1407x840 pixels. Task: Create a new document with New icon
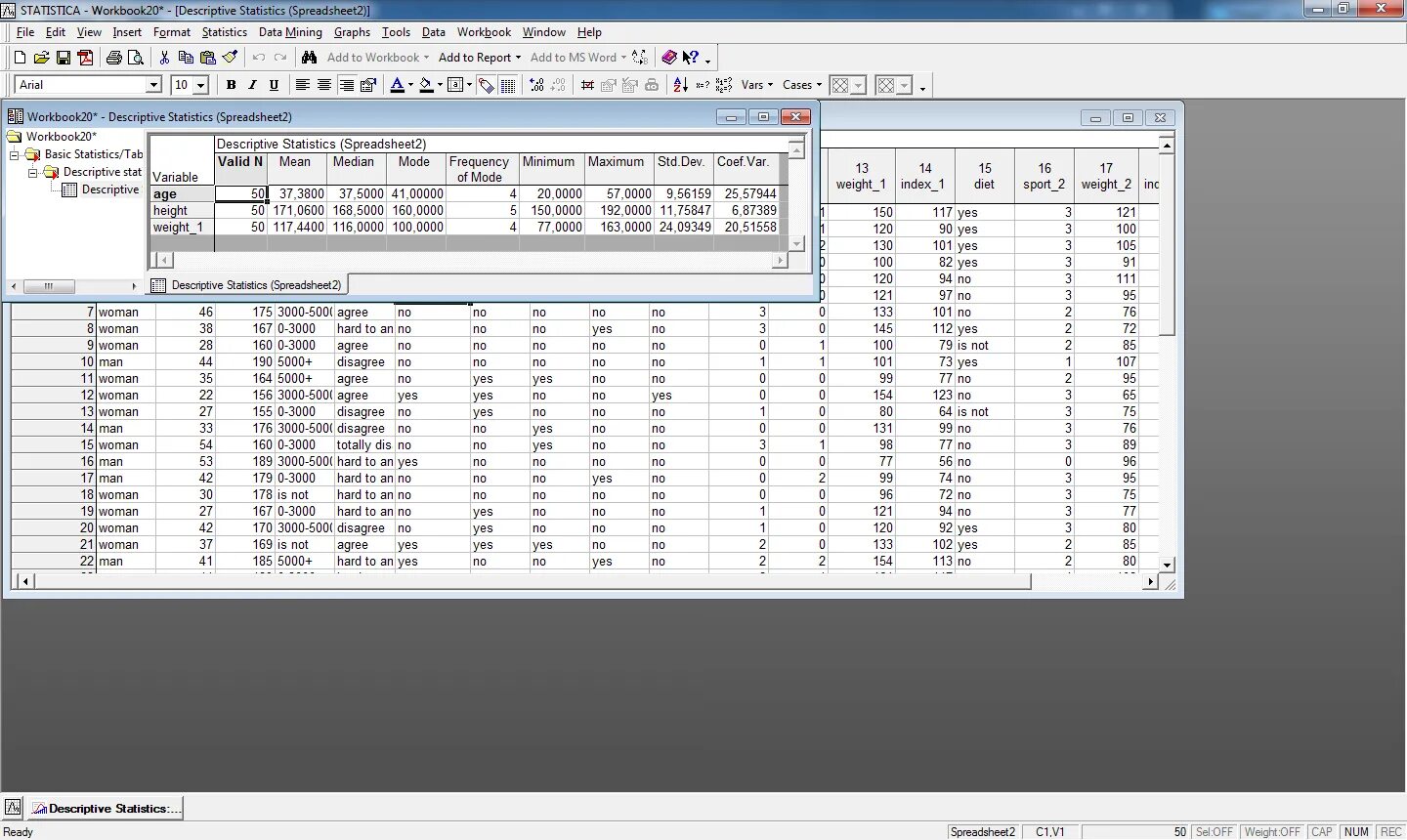point(20,58)
